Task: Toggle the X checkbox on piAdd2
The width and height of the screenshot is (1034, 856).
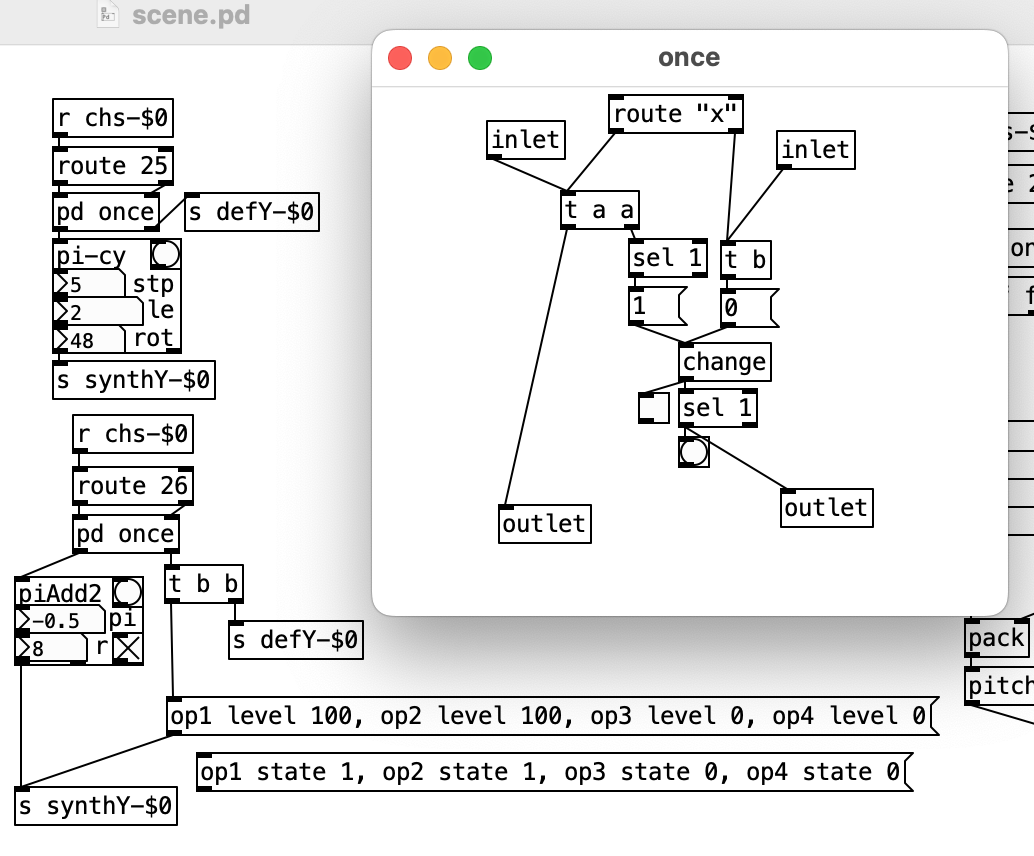Action: coord(127,648)
